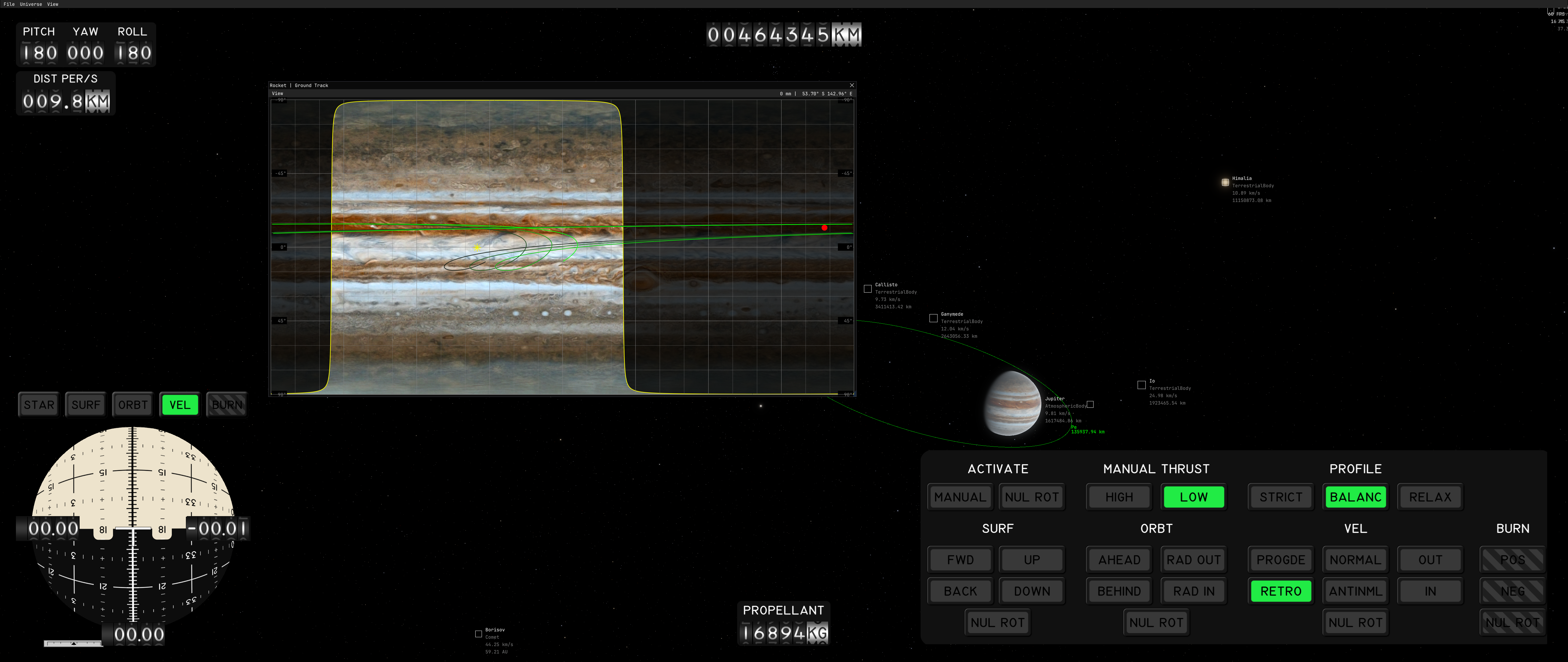
Task: Click the red position marker on ground track
Action: (x=824, y=228)
